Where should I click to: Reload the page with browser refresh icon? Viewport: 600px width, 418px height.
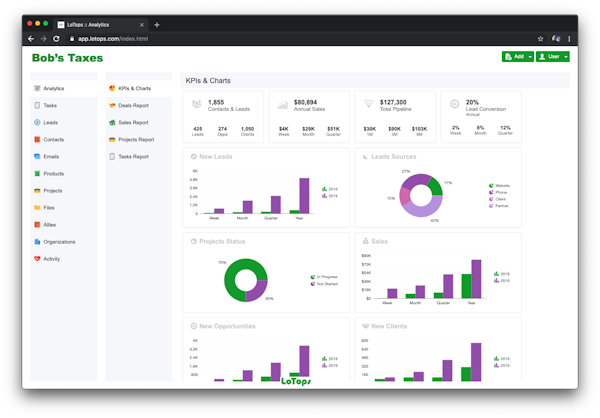pos(56,38)
